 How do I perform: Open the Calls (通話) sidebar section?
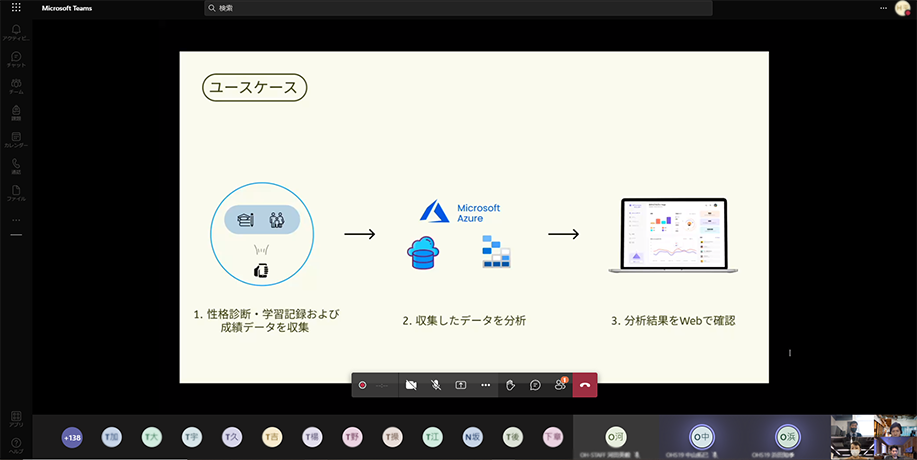point(16,167)
